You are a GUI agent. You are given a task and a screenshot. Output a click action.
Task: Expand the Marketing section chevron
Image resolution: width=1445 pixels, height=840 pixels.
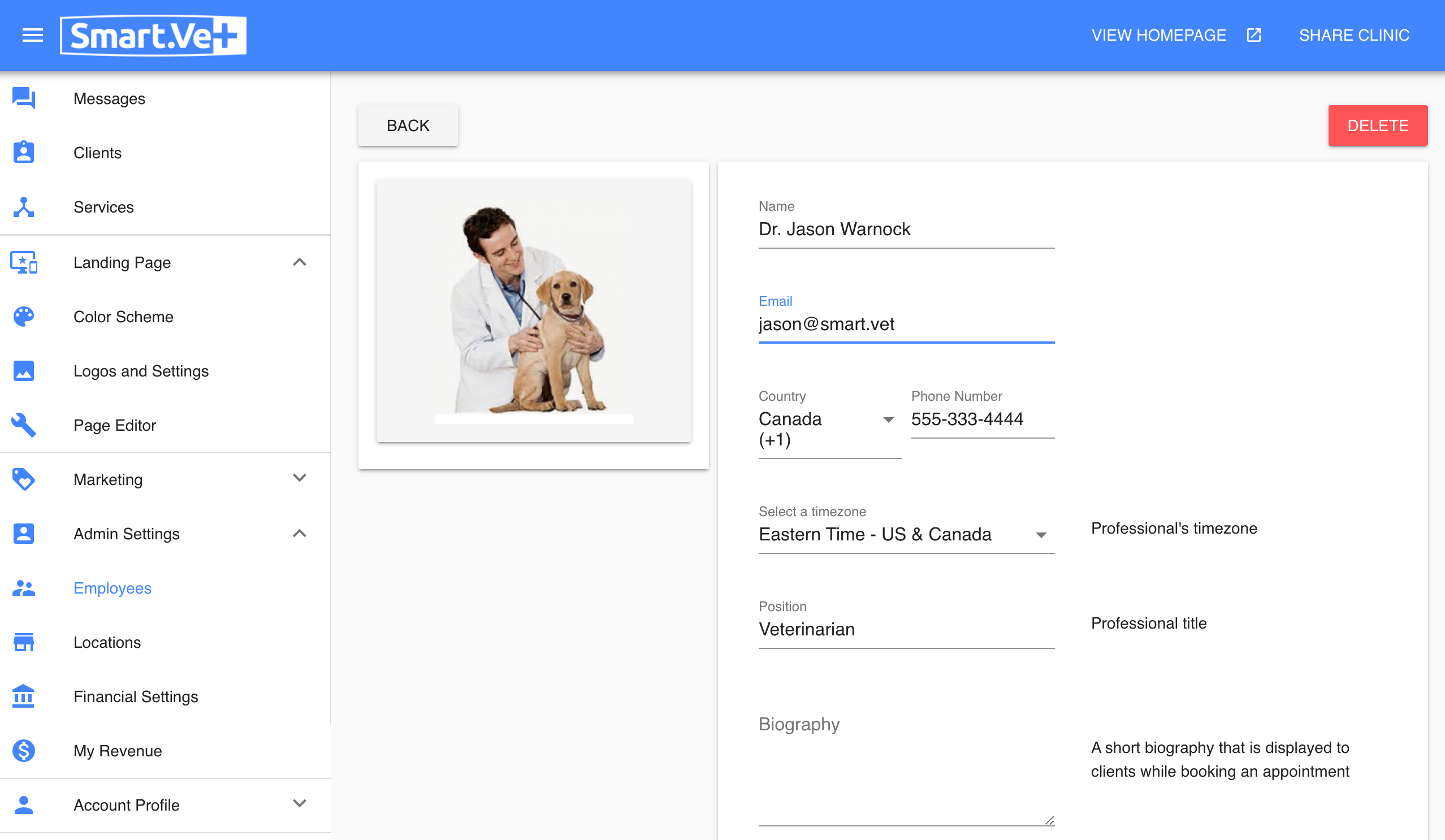(299, 478)
